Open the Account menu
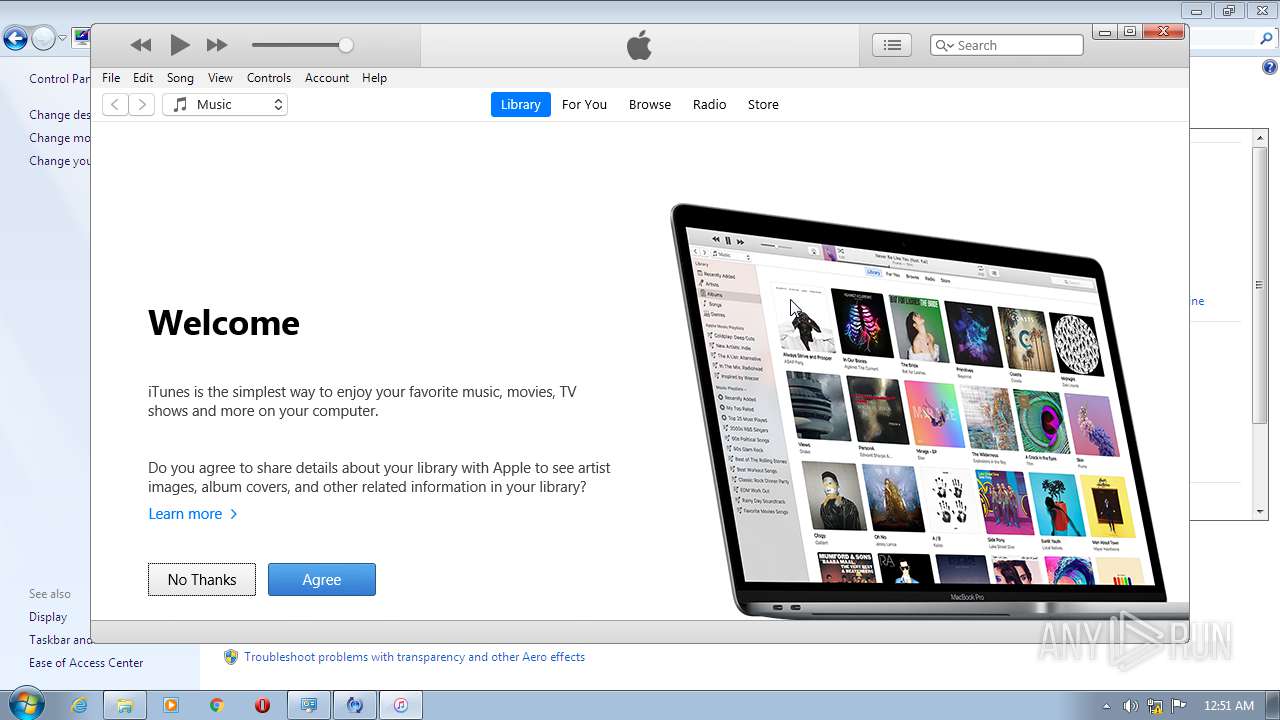The width and height of the screenshot is (1280, 720). [327, 78]
